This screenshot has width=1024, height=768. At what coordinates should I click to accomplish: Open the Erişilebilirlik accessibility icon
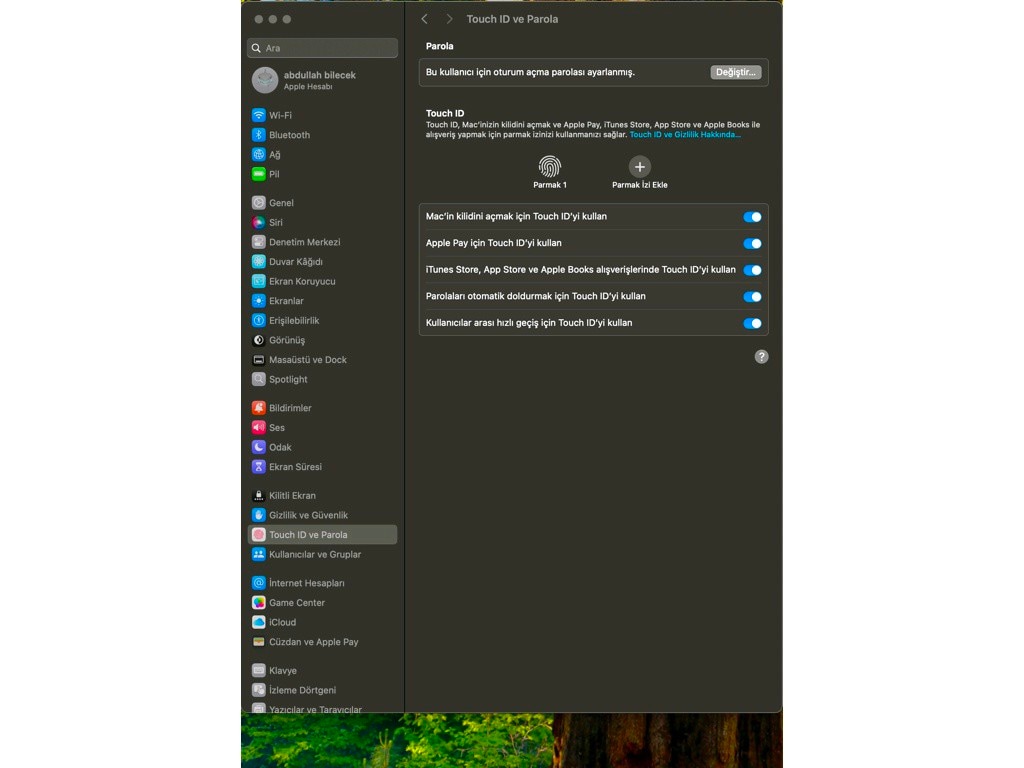click(x=259, y=320)
